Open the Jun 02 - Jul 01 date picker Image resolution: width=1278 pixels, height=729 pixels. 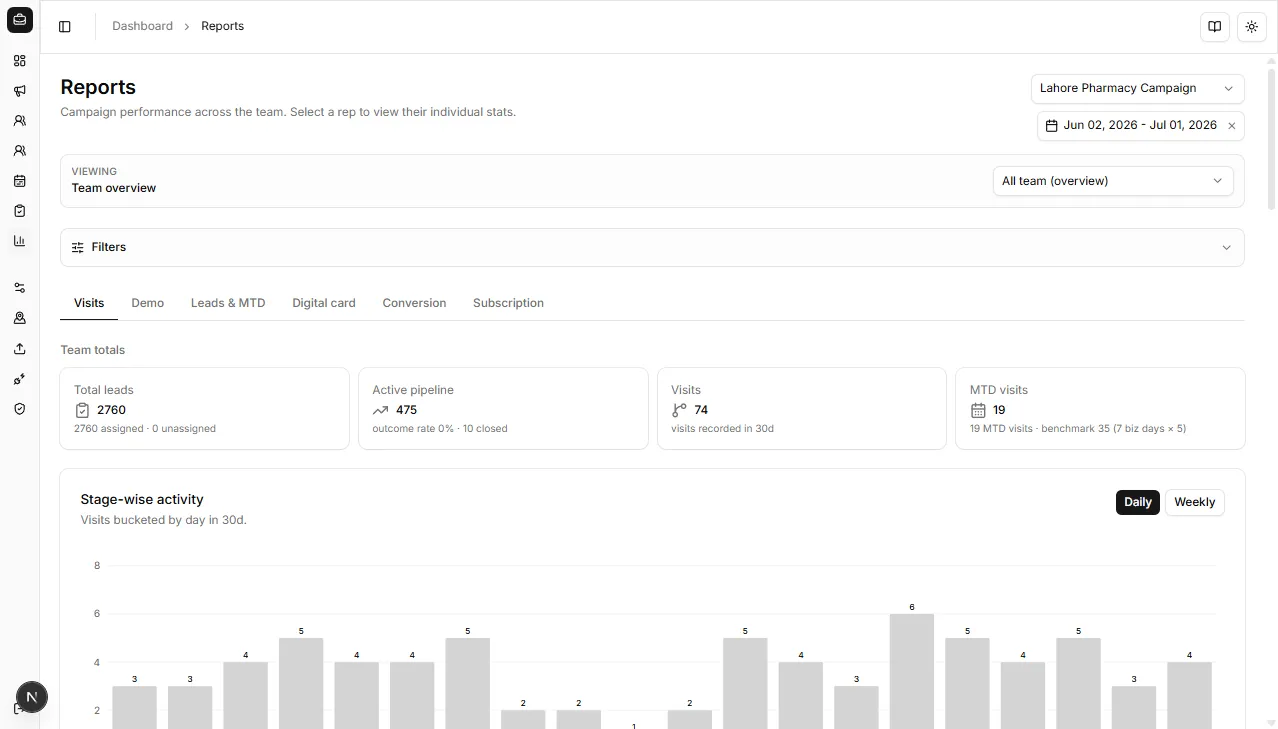(1141, 126)
